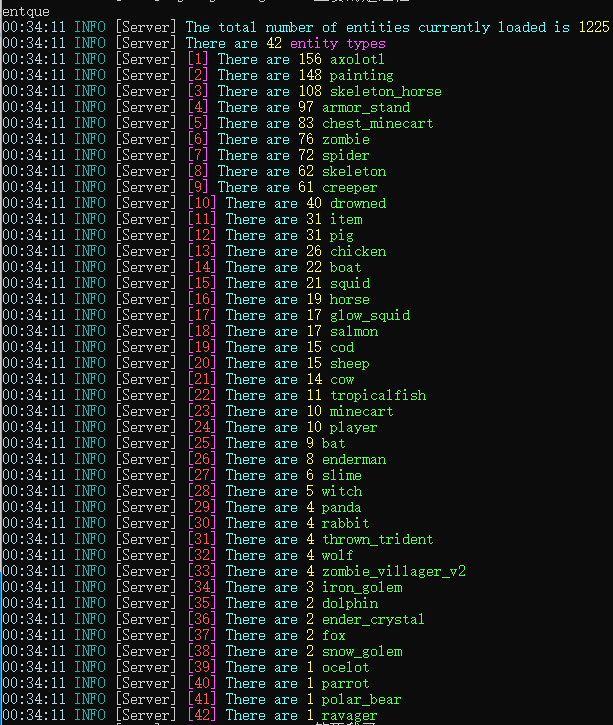Click the player count line [24]
This screenshot has width=613, height=725.
[190, 428]
